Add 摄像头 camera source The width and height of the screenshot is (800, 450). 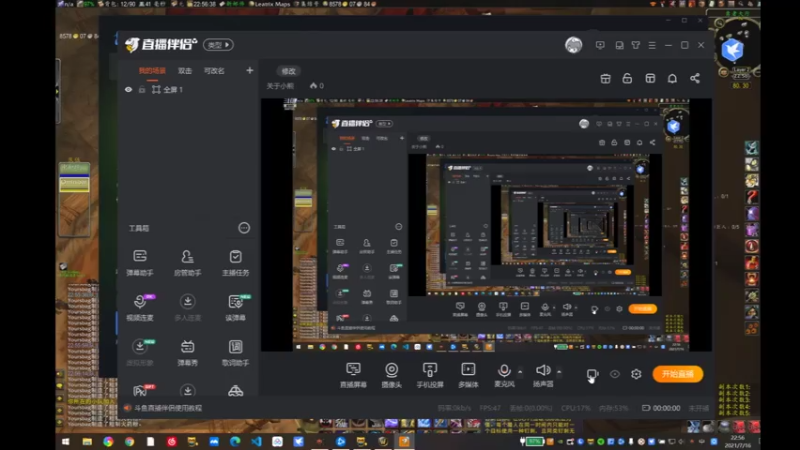click(391, 374)
